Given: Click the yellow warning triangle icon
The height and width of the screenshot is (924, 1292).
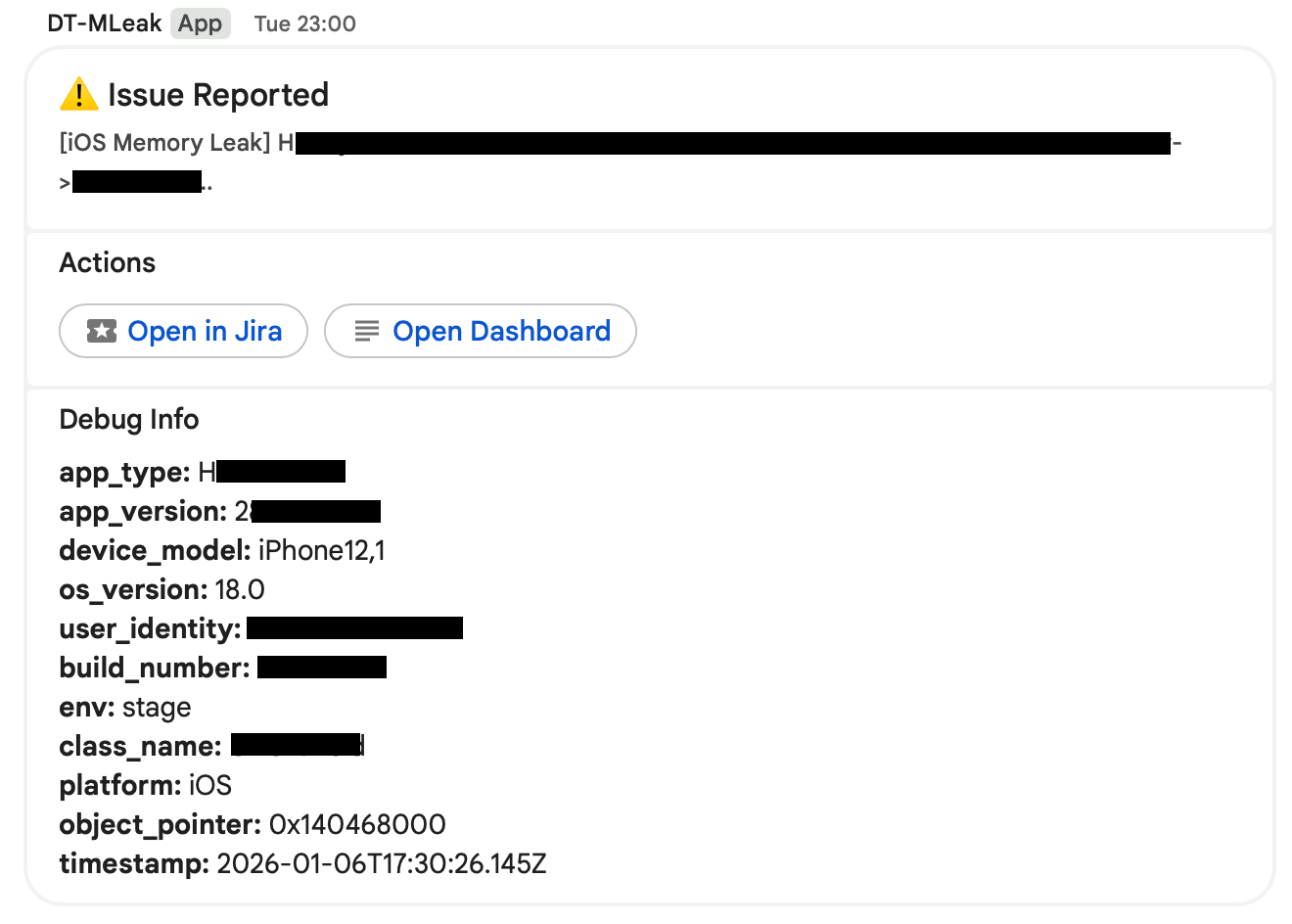Looking at the screenshot, I should pyautogui.click(x=78, y=94).
